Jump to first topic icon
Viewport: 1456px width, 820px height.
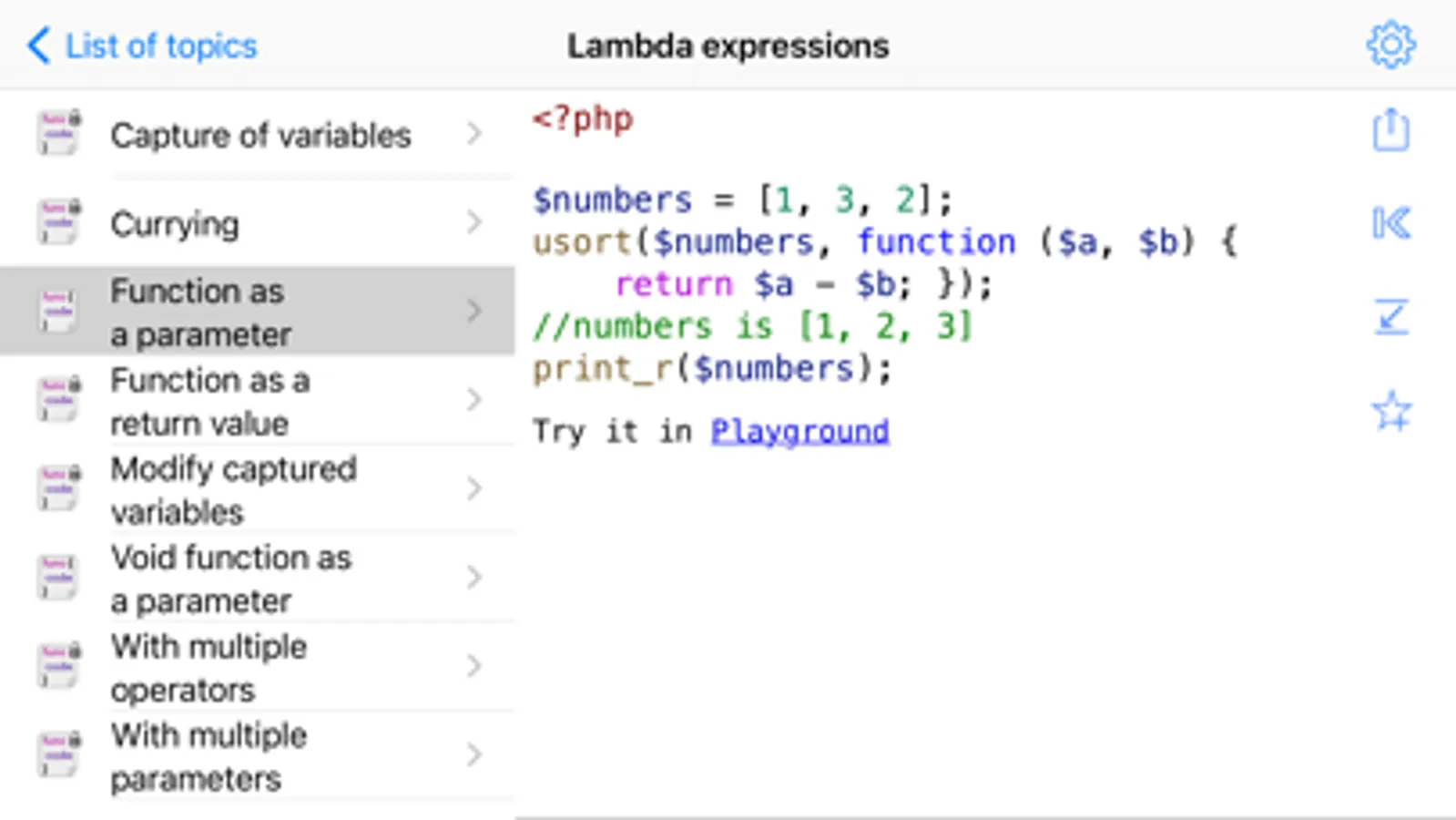click(x=1390, y=223)
